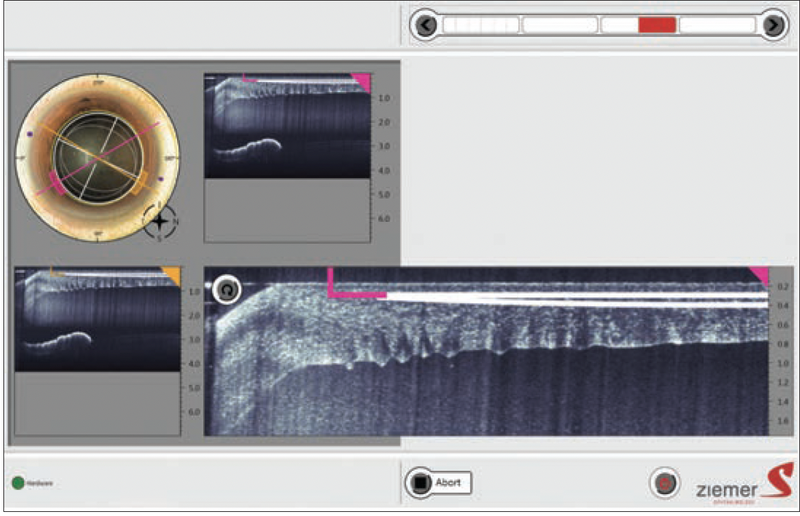Open the circular eye camera view
The height and width of the screenshot is (516, 800).
pos(98,157)
